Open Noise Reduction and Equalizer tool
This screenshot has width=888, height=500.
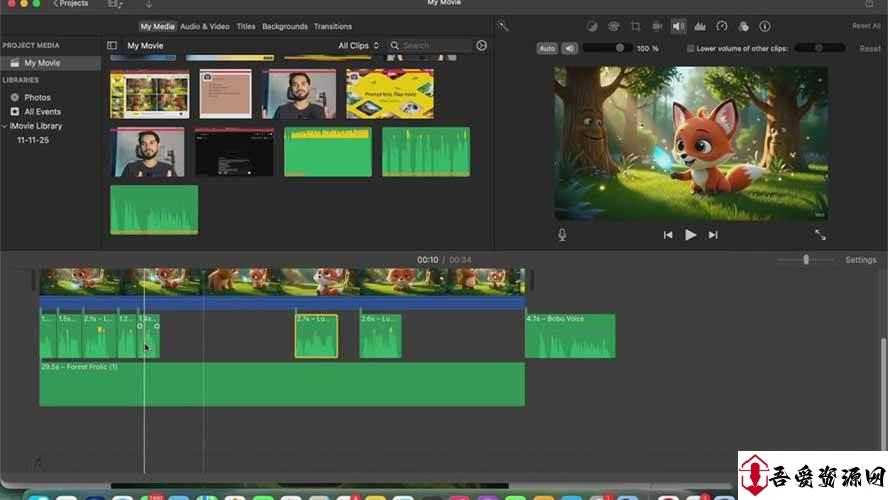pos(700,26)
